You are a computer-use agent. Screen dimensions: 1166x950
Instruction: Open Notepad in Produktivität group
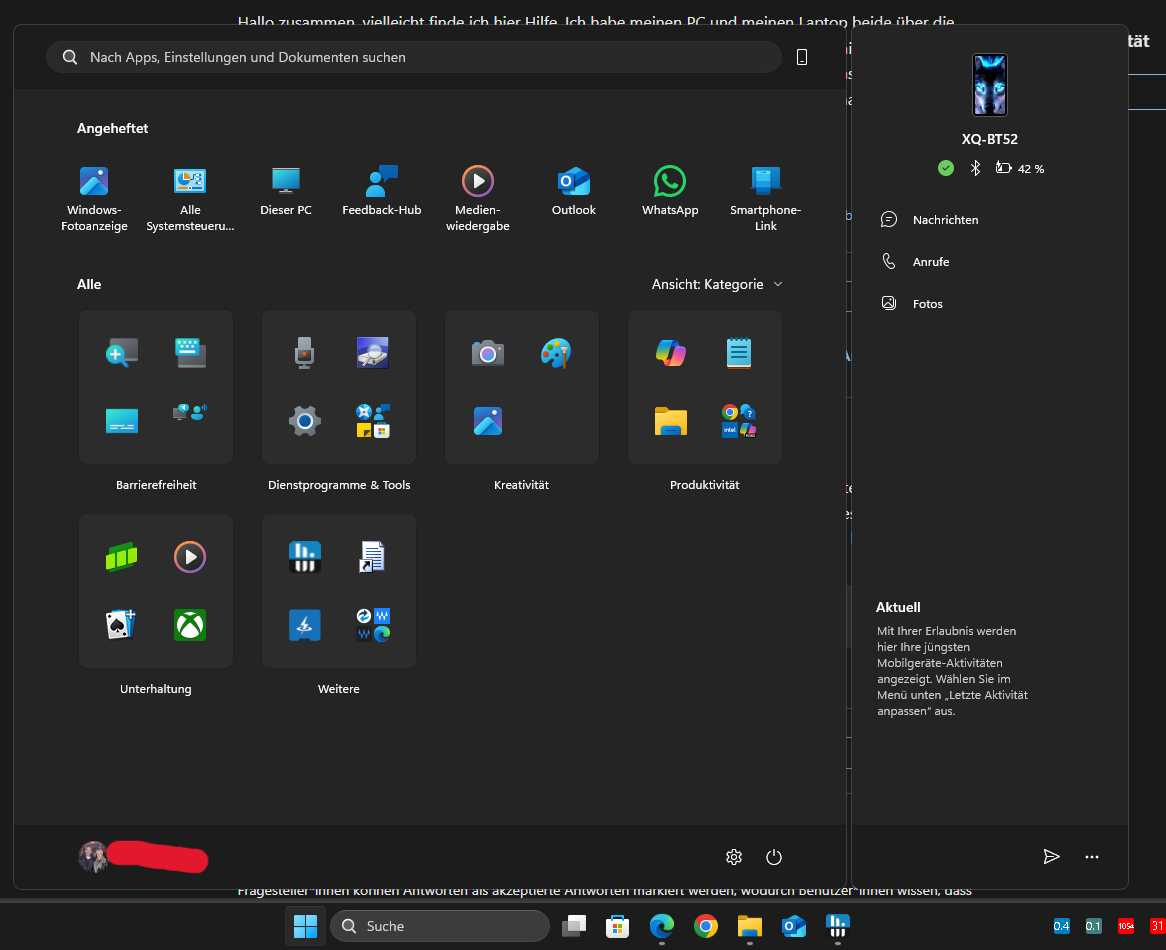pos(739,353)
